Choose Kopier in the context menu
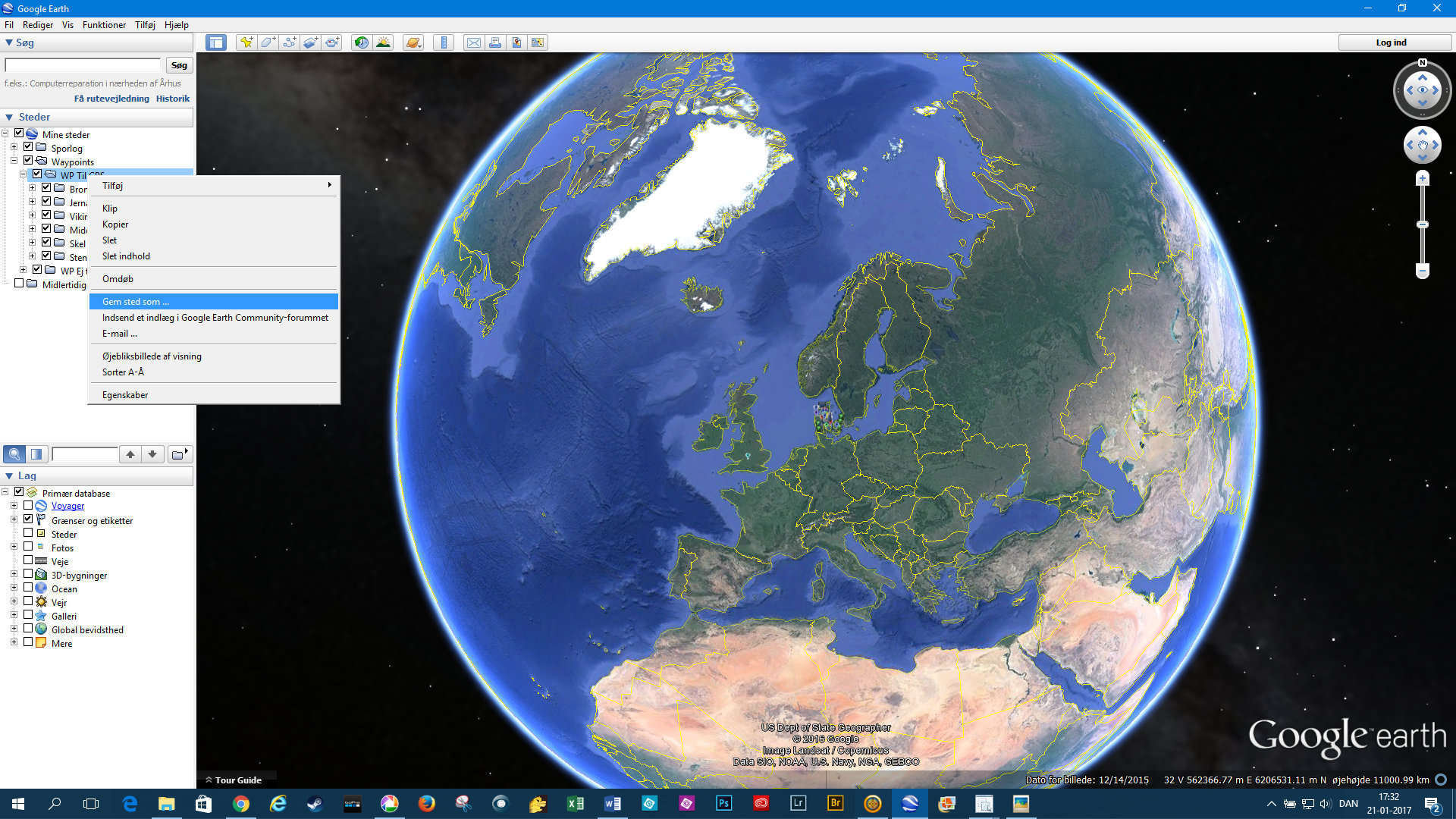Viewport: 1456px width, 819px height. coord(214,224)
